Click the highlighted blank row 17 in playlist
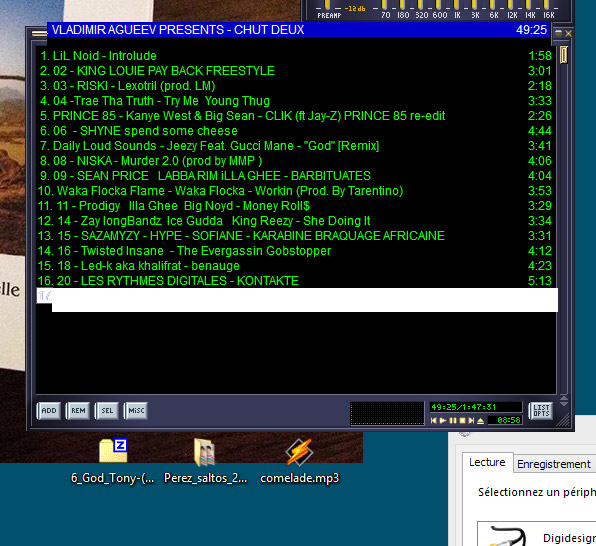Screen dimensions: 596x546 click(297, 300)
